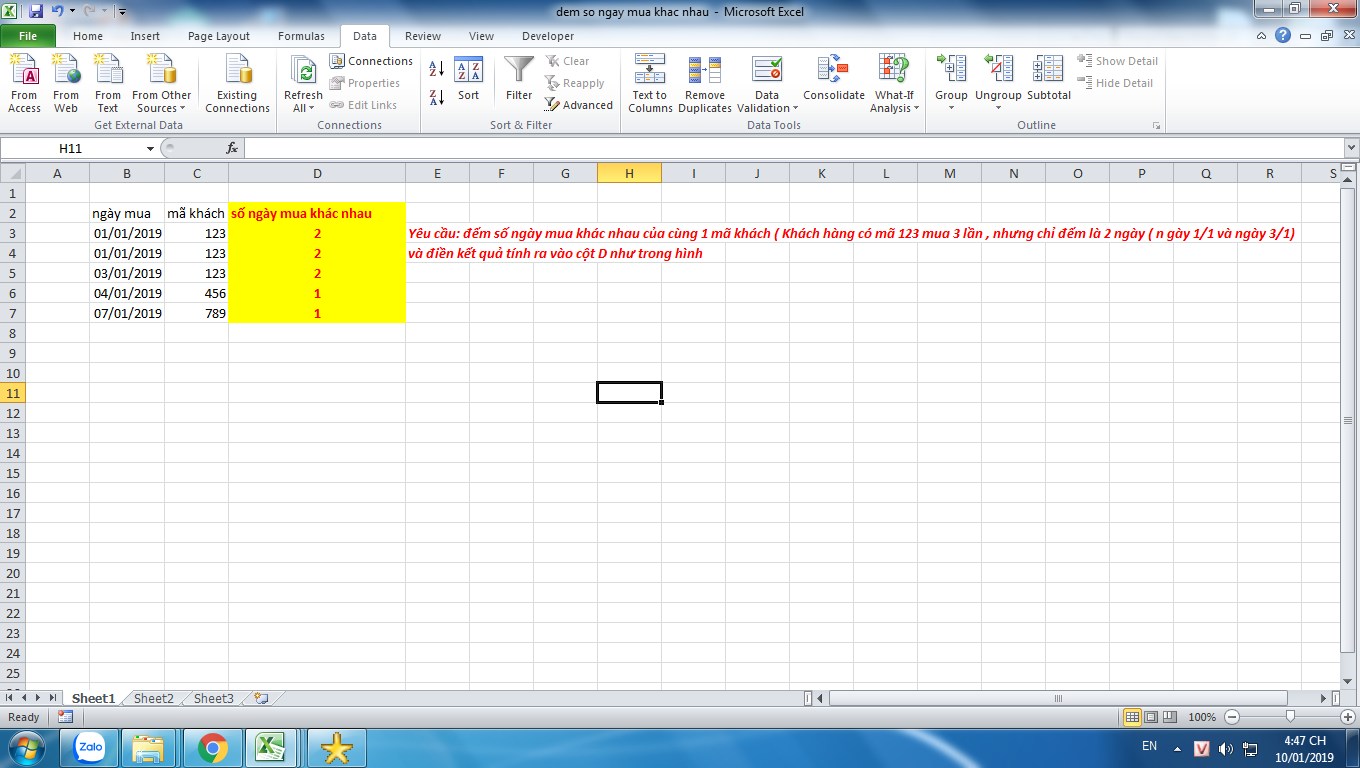Expand the From Other Sources menu
This screenshot has height=768, width=1360.
tap(161, 84)
